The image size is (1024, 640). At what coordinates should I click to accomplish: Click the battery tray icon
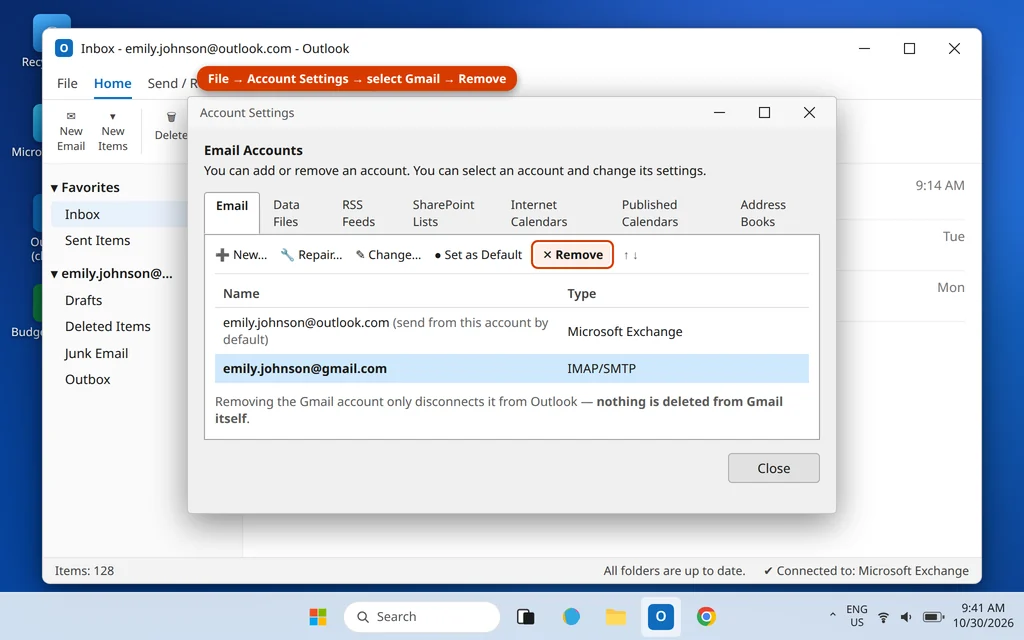point(933,617)
